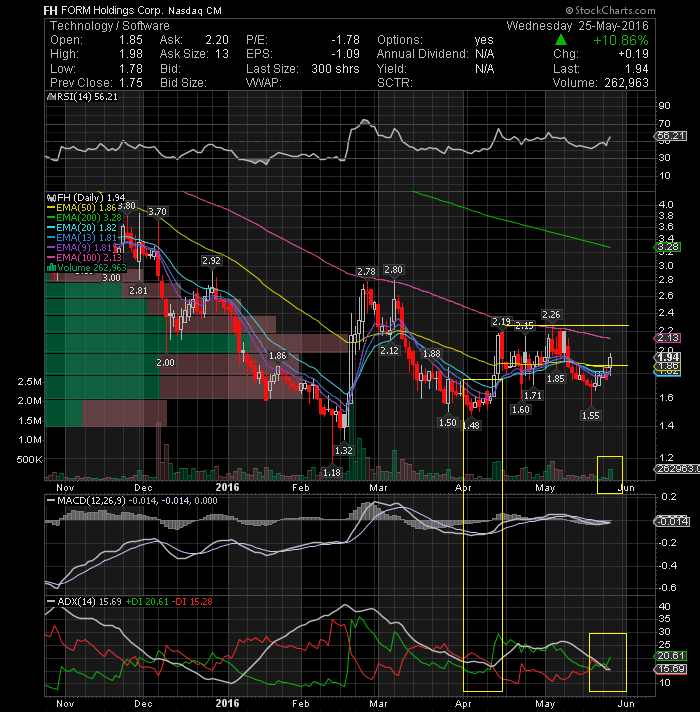The height and width of the screenshot is (712, 700).
Task: Select the Last Size 300 shrs value
Action: coord(335,69)
